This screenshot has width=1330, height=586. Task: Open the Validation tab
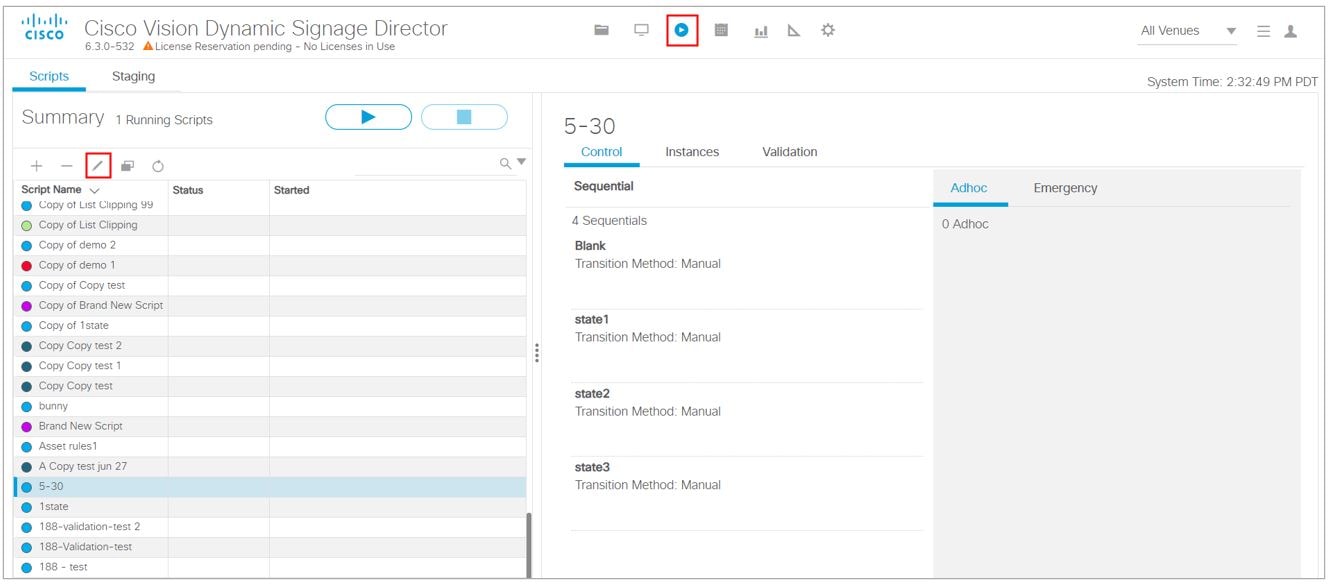pyautogui.click(x=790, y=152)
